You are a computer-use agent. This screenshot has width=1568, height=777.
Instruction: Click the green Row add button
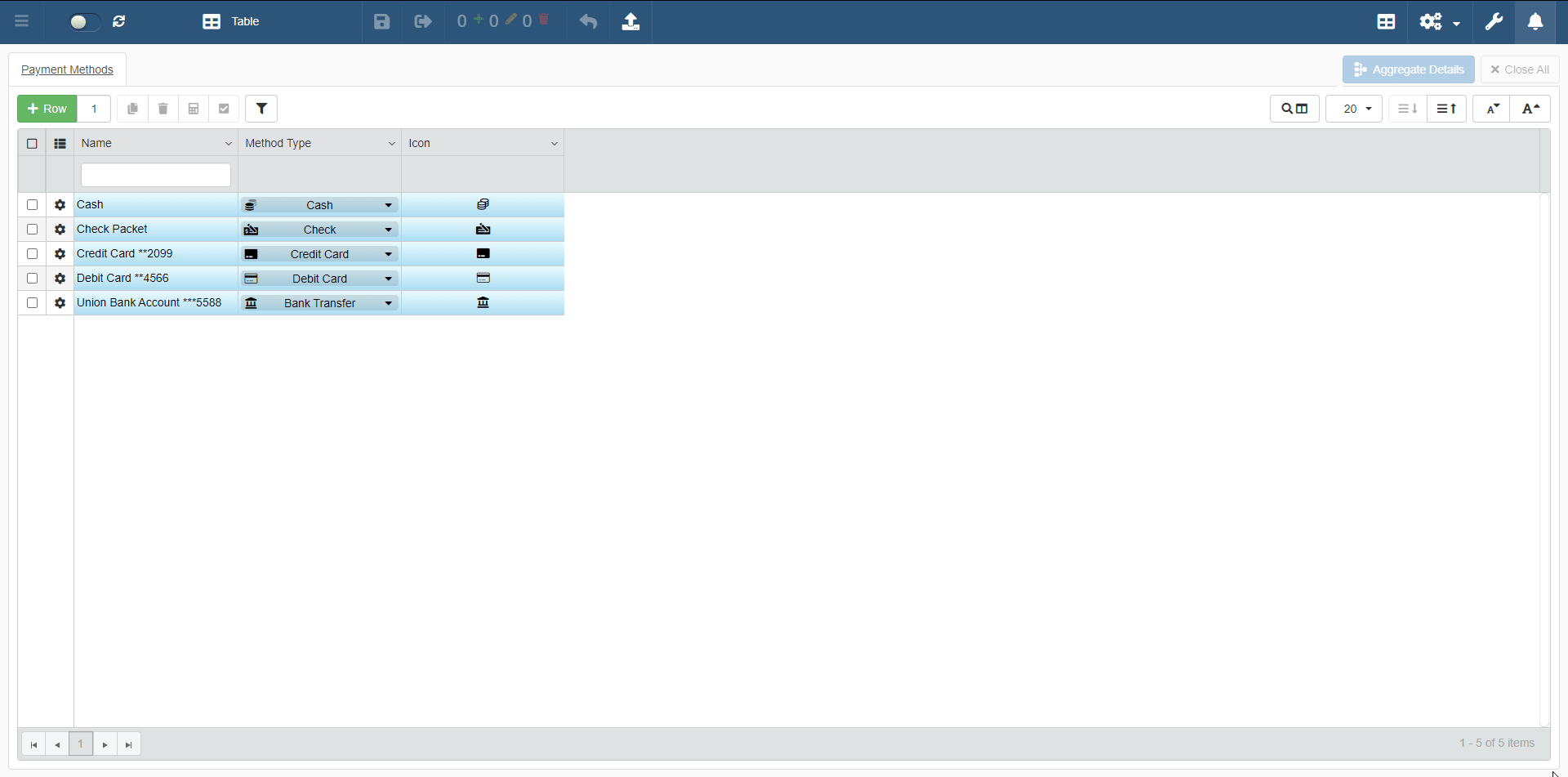click(47, 109)
